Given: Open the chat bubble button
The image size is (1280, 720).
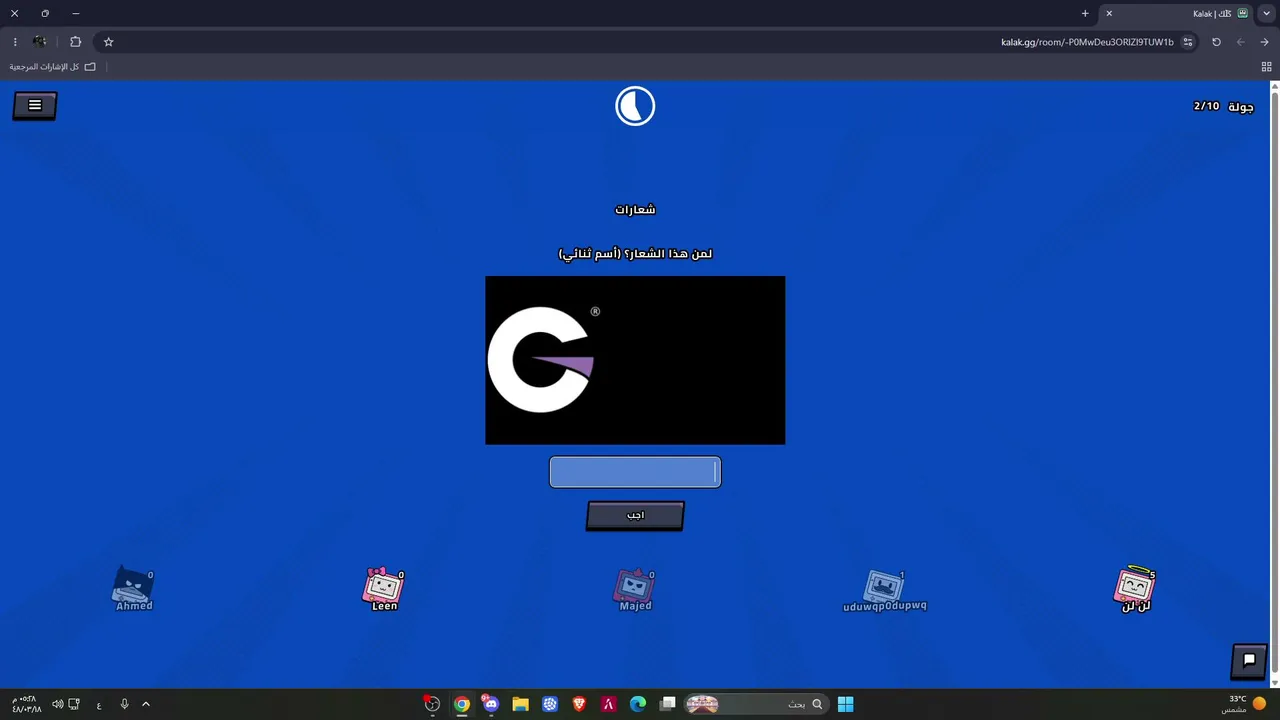Looking at the screenshot, I should click(x=1249, y=660).
